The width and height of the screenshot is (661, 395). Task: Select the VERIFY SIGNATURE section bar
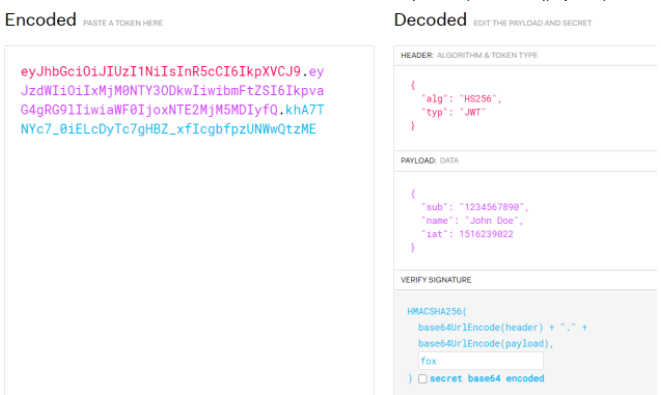525,280
